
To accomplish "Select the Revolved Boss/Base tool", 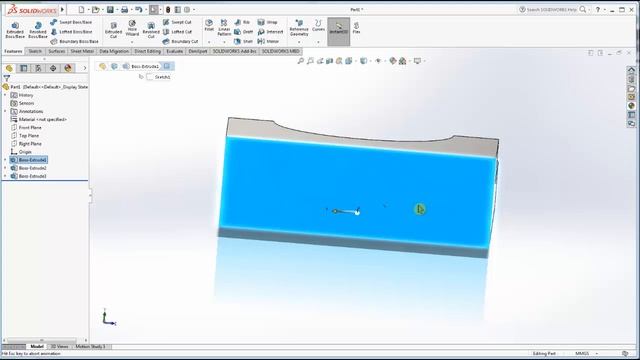I will click(x=38, y=30).
